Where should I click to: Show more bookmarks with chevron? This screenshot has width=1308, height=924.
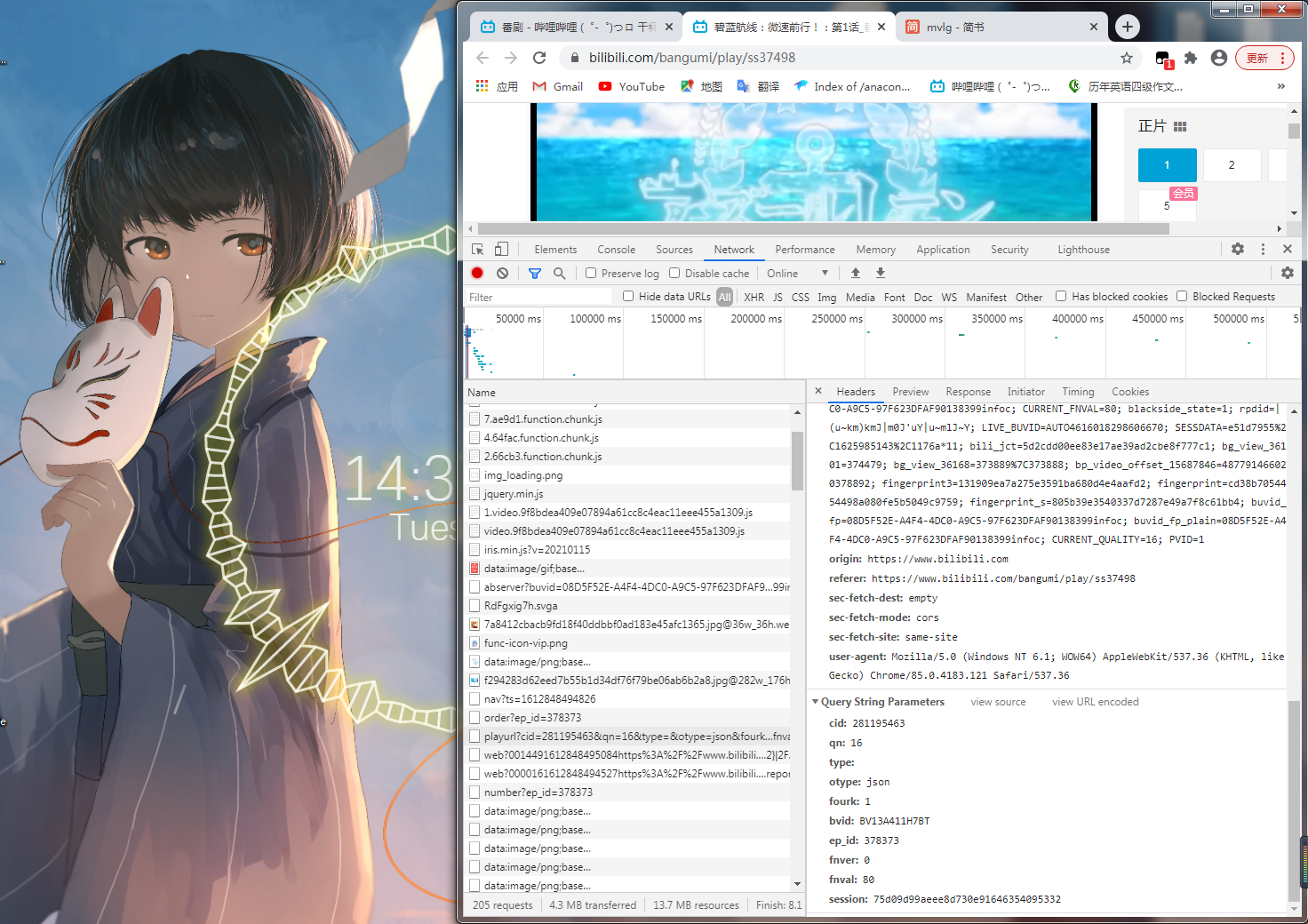(1280, 86)
